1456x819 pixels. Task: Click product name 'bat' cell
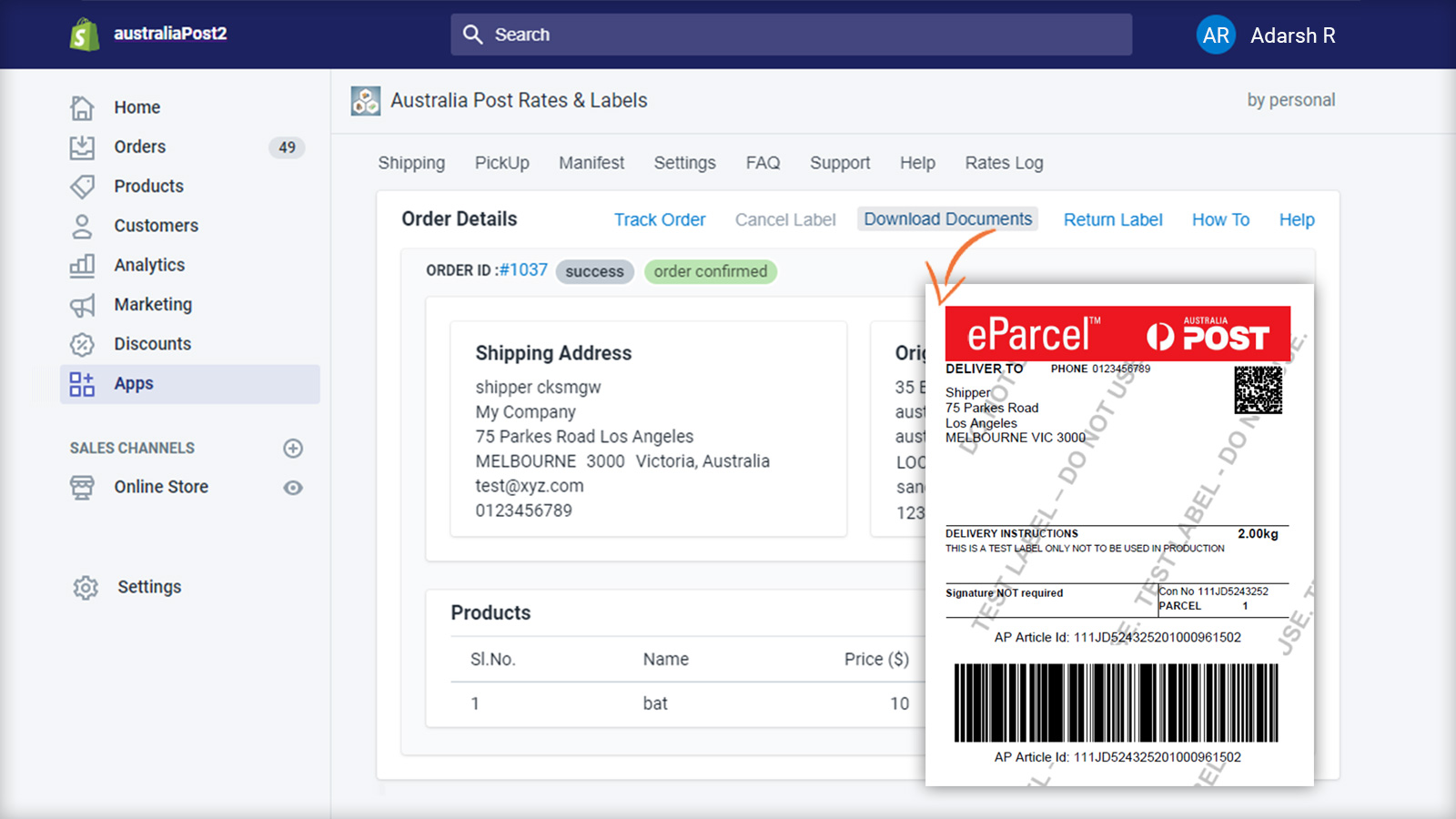click(655, 703)
